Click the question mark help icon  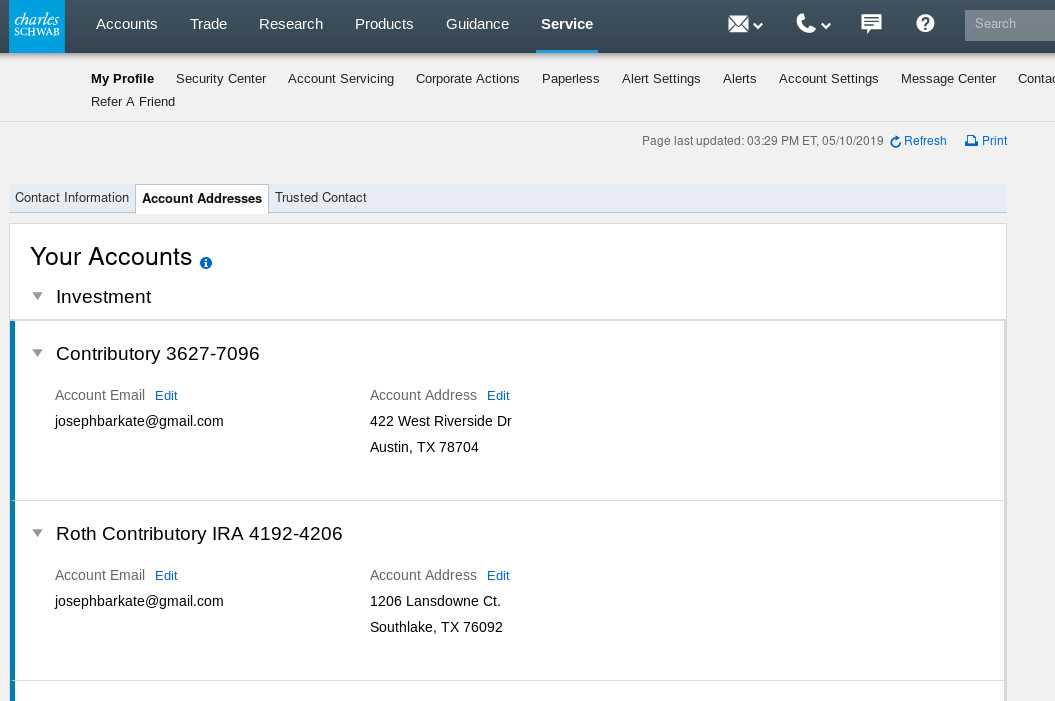tap(925, 24)
